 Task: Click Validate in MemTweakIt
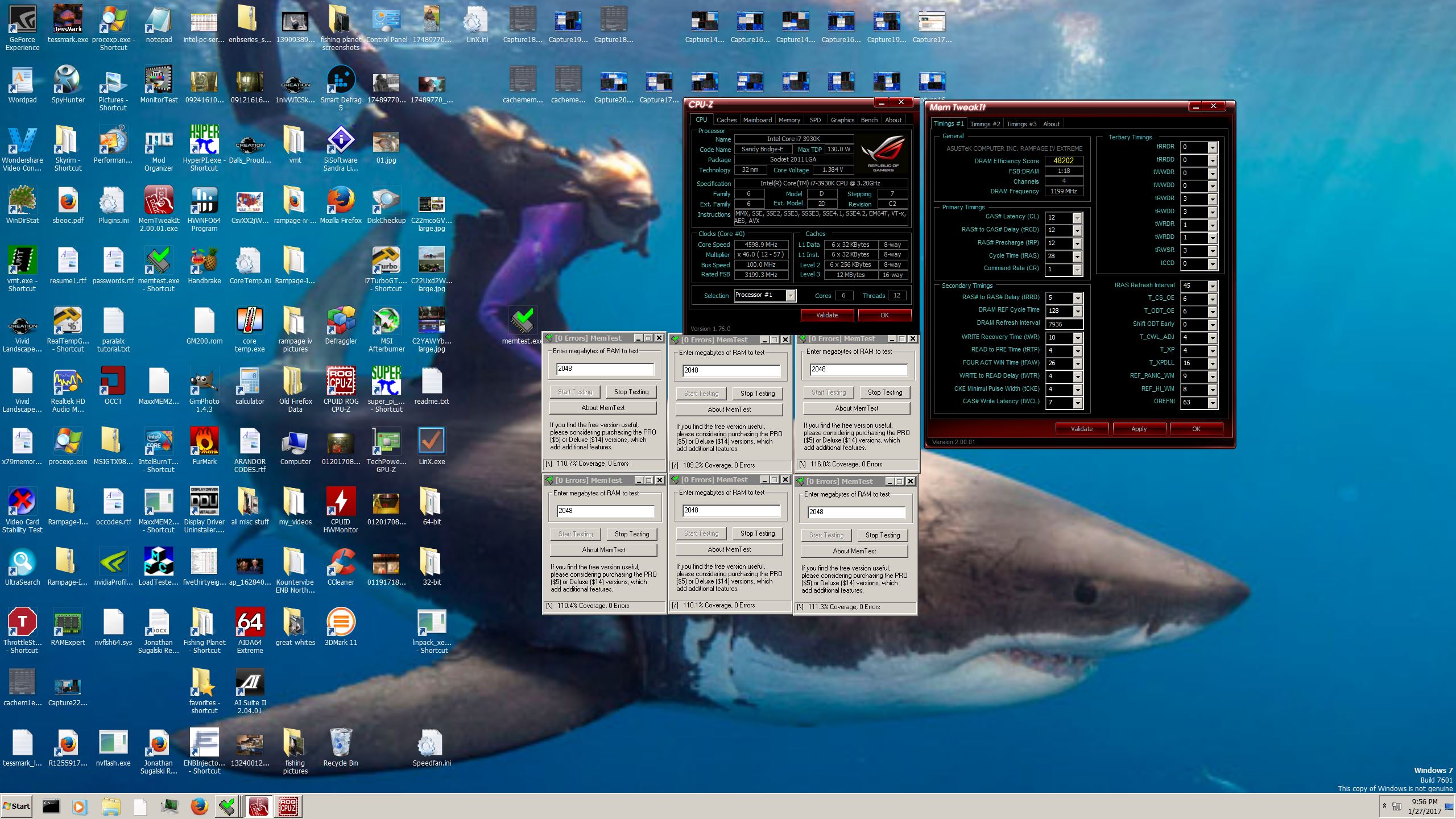[1081, 429]
